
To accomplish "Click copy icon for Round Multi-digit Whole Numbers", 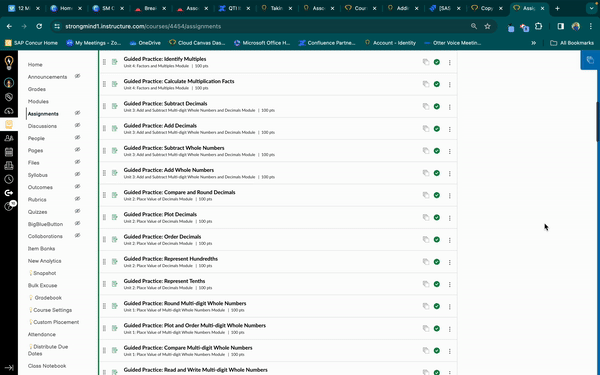I will [426, 306].
